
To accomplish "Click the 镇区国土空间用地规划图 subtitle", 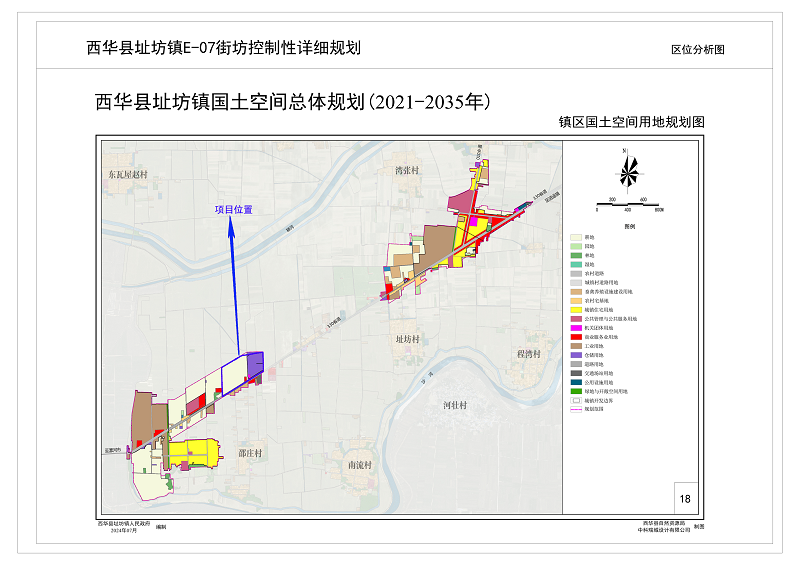I will (632, 121).
